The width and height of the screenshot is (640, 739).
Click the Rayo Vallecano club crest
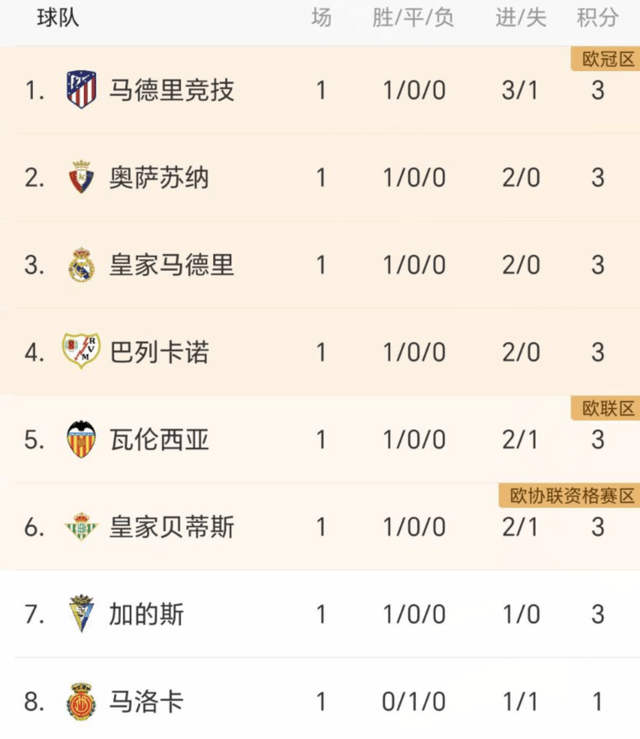click(x=81, y=351)
